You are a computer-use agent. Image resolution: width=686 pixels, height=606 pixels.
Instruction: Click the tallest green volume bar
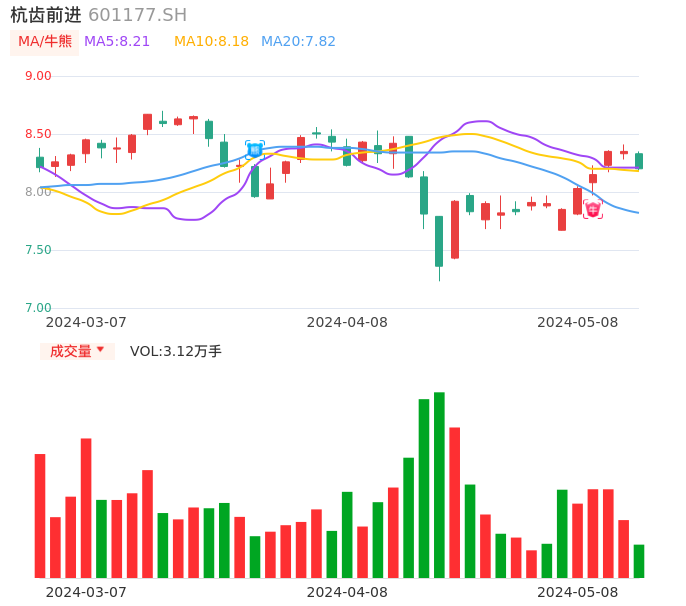(439, 484)
